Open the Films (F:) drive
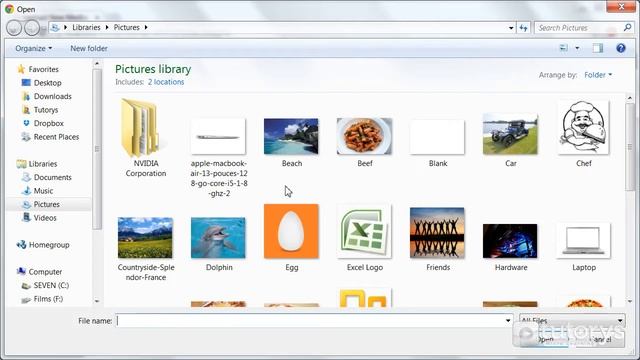Image resolution: width=640 pixels, height=360 pixels. [x=42, y=299]
